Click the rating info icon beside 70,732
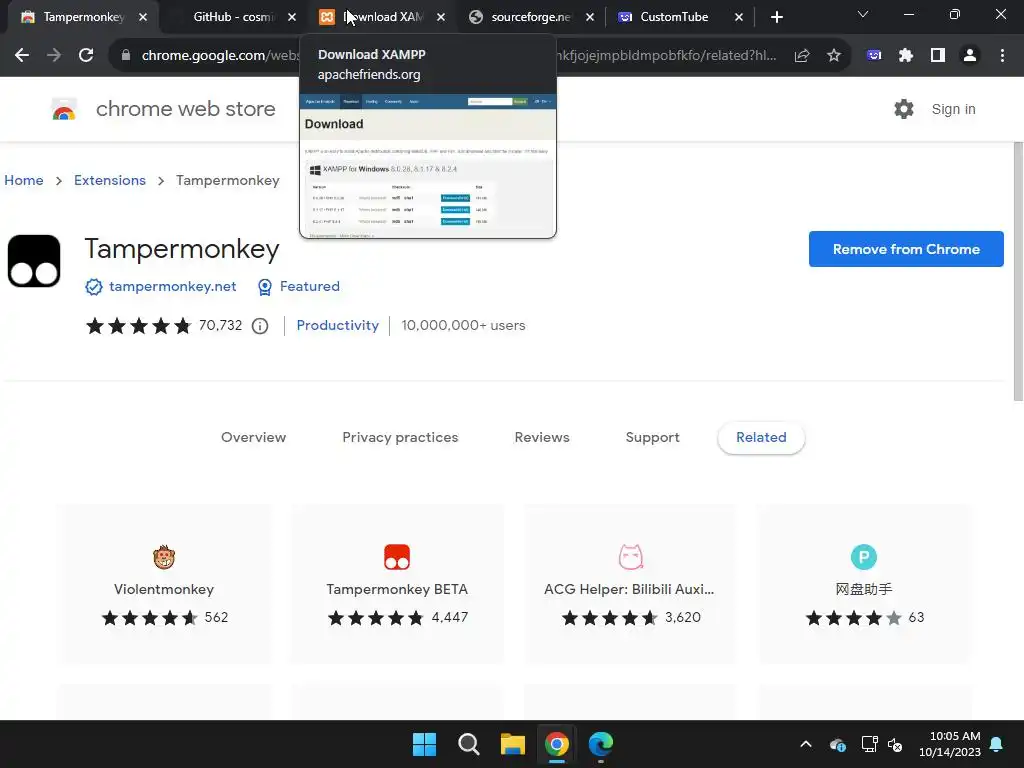This screenshot has height=768, width=1024. point(260,326)
